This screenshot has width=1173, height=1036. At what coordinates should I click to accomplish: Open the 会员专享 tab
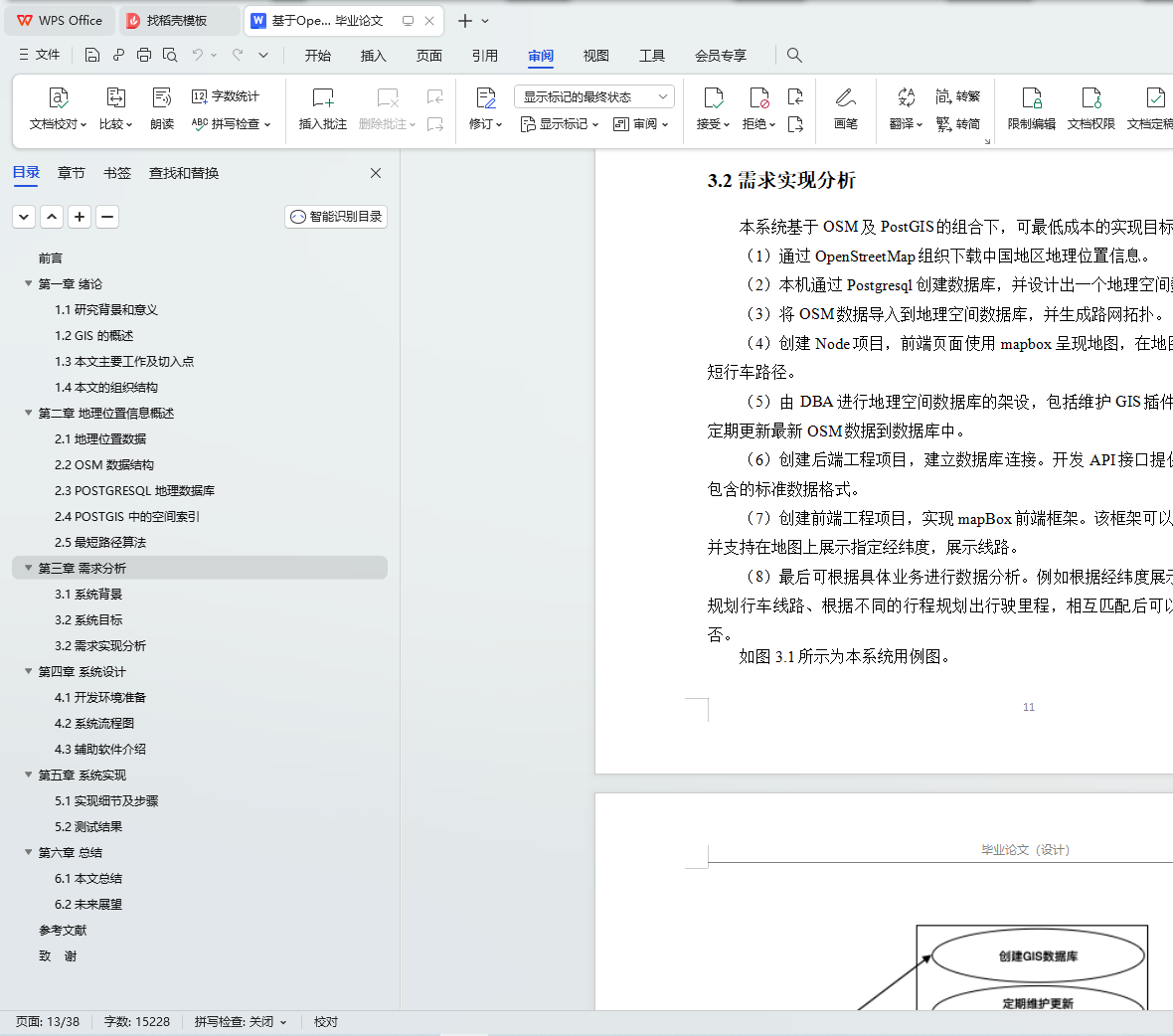pos(721,56)
